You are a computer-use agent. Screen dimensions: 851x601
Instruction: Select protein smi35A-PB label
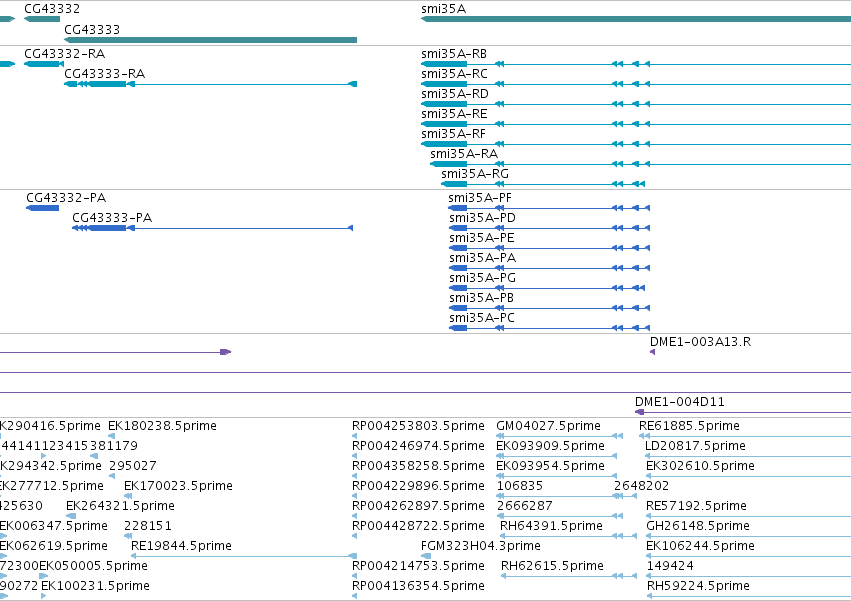(481, 298)
